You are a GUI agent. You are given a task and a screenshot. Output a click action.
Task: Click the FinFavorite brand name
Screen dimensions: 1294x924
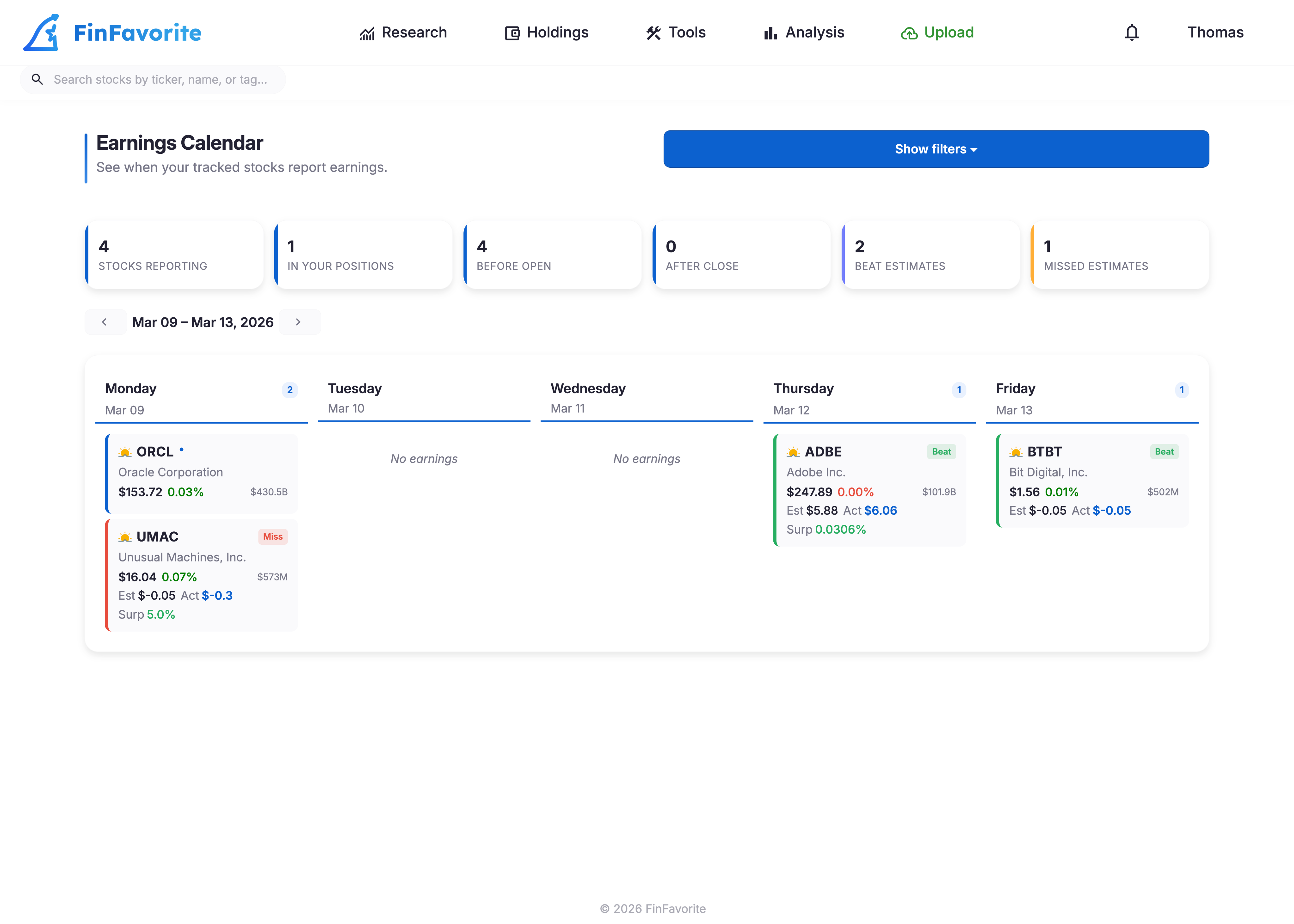[138, 33]
